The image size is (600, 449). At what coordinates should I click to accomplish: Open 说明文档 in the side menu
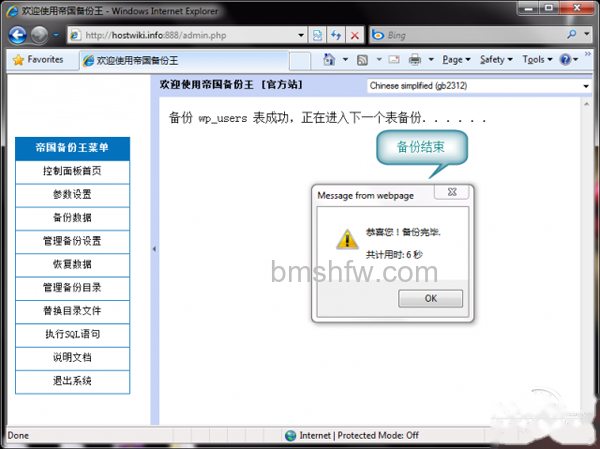pyautogui.click(x=72, y=358)
